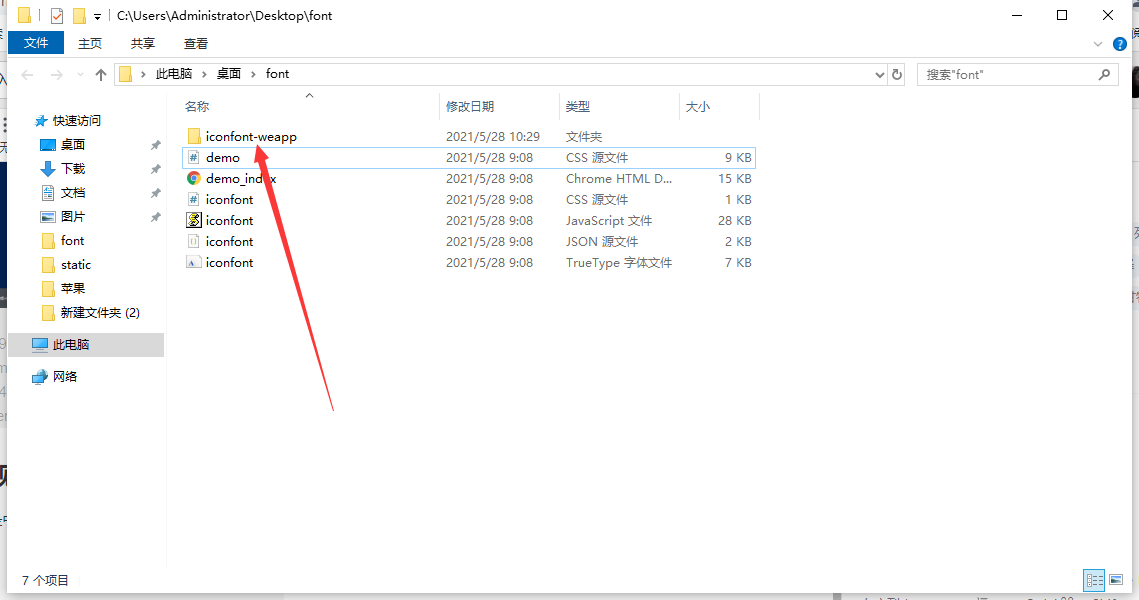Select the demo CSS file icon
The width and height of the screenshot is (1139, 600).
tap(193, 158)
